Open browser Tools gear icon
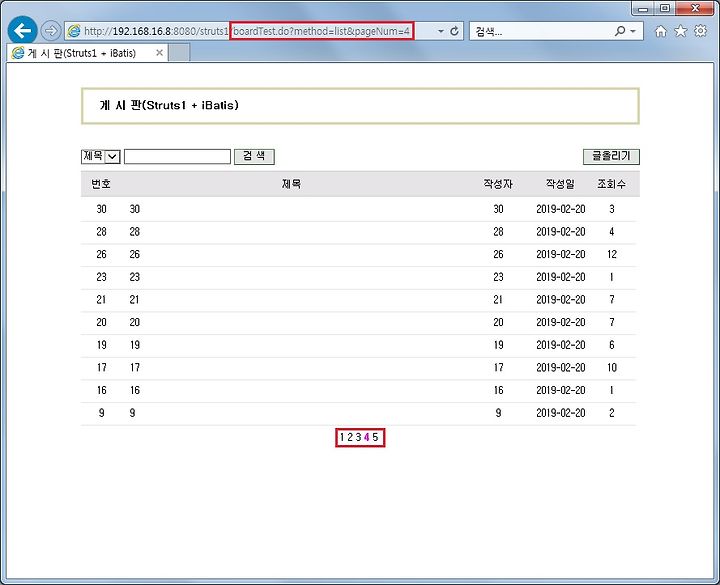This screenshot has width=720, height=585. pyautogui.click(x=700, y=31)
